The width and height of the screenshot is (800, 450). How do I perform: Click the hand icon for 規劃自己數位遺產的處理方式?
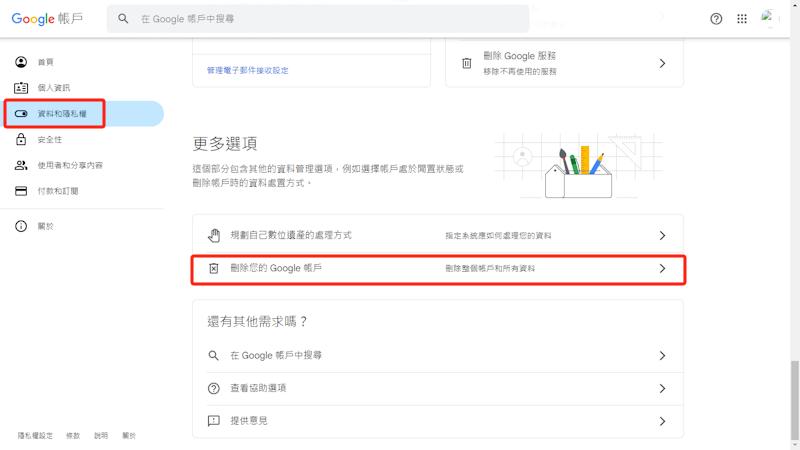point(214,235)
